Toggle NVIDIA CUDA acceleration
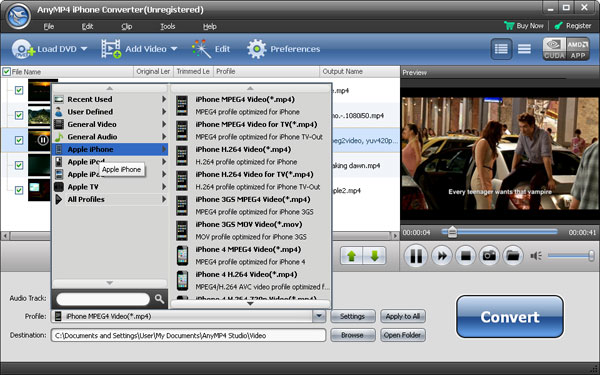The image size is (600, 375). coord(554,49)
